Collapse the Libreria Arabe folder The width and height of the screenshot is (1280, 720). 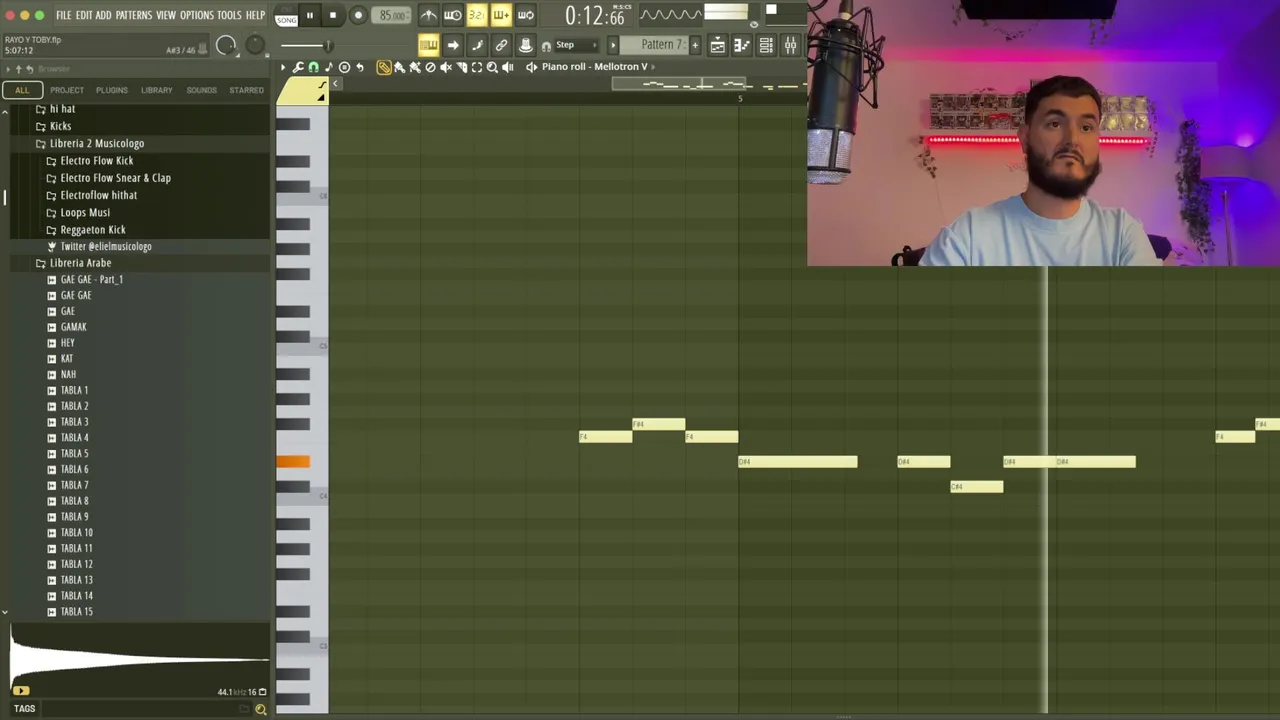click(80, 263)
